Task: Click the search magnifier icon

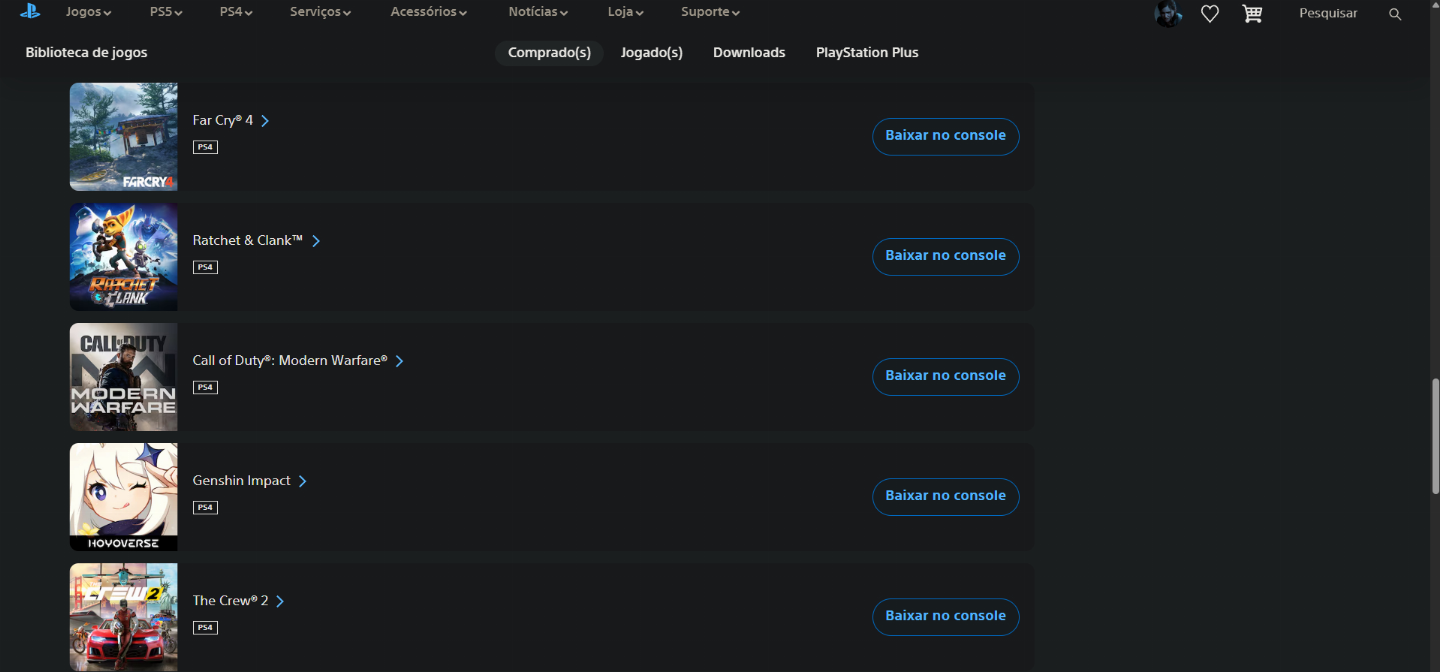Action: 1395,14
